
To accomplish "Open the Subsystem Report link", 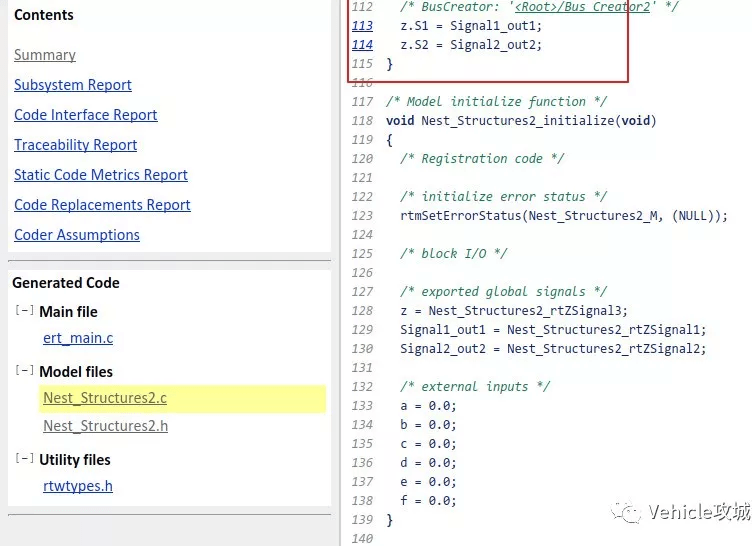I will tap(72, 85).
